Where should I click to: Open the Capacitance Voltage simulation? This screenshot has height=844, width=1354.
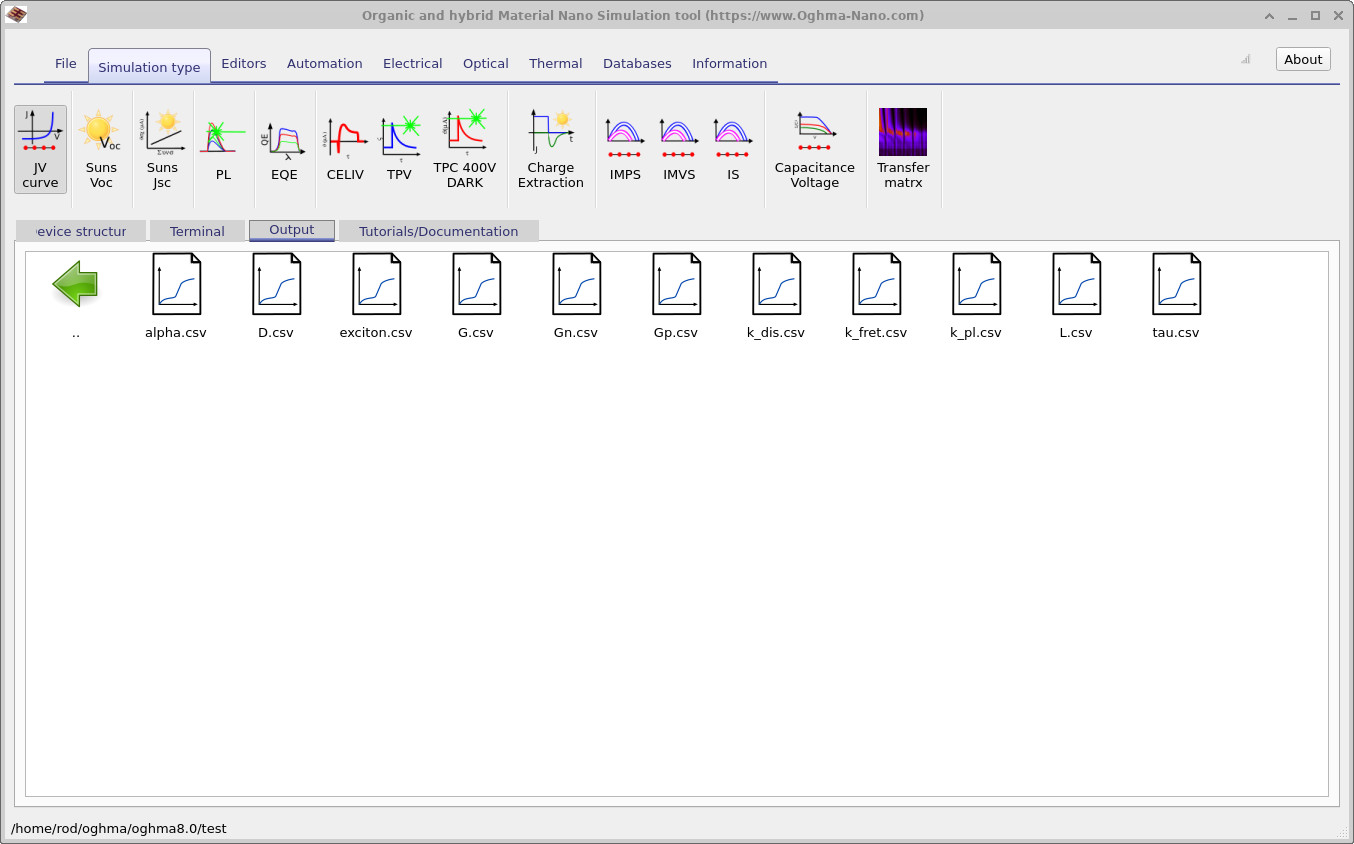click(814, 148)
